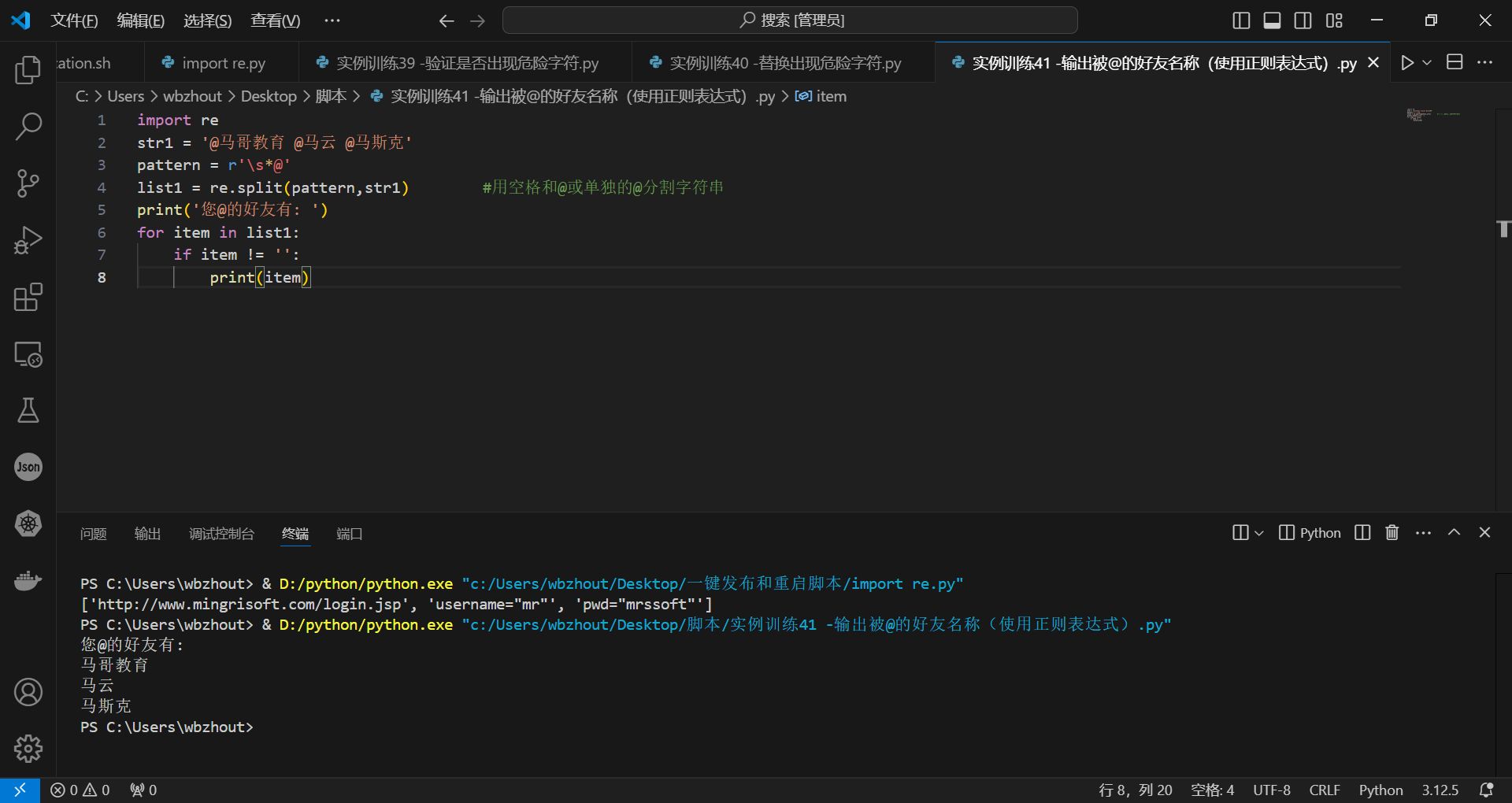
Task: Click the split terminal icon
Action: (1362, 532)
